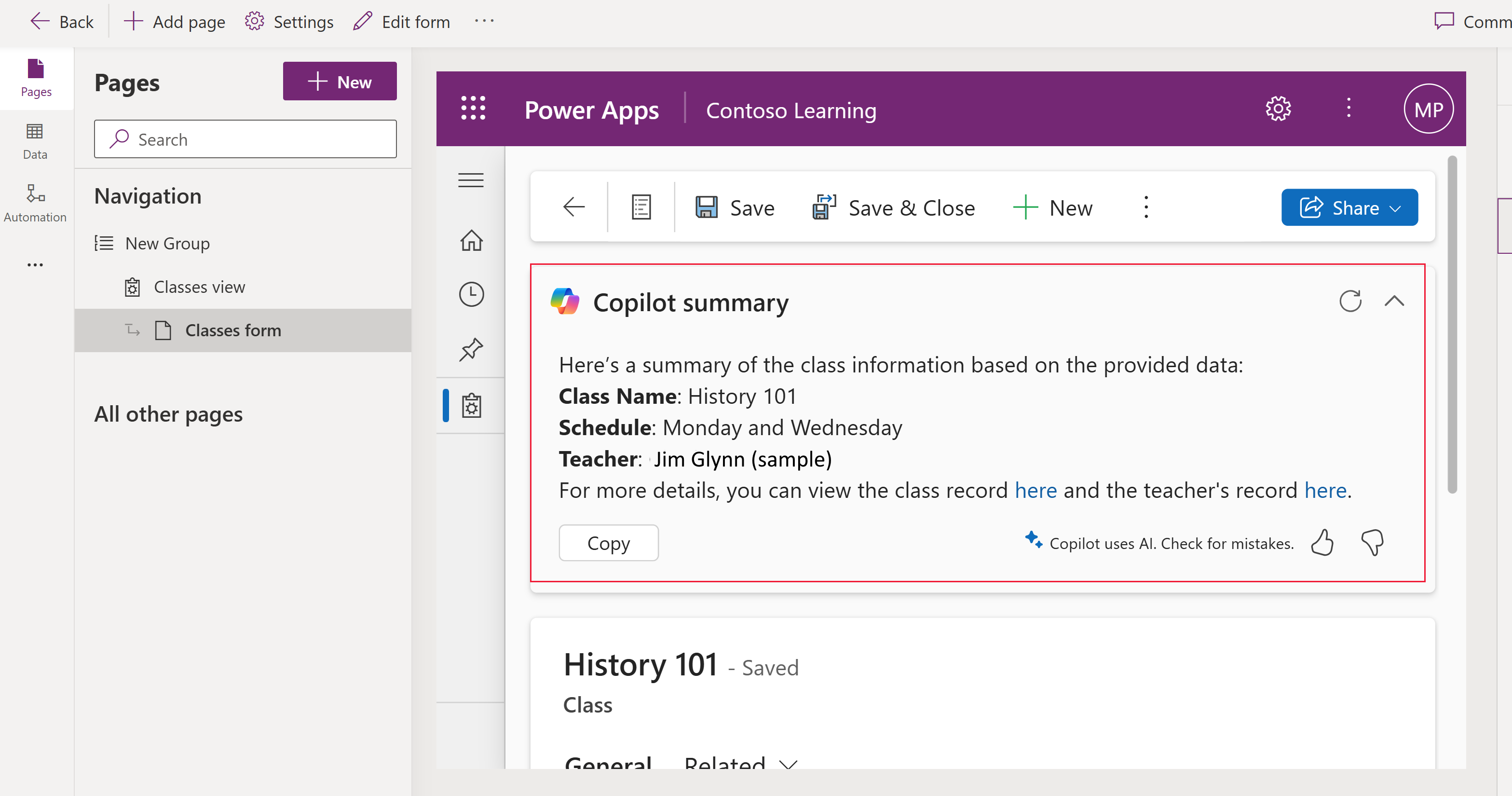
Task: Select Classes view navigation item
Action: (x=199, y=287)
